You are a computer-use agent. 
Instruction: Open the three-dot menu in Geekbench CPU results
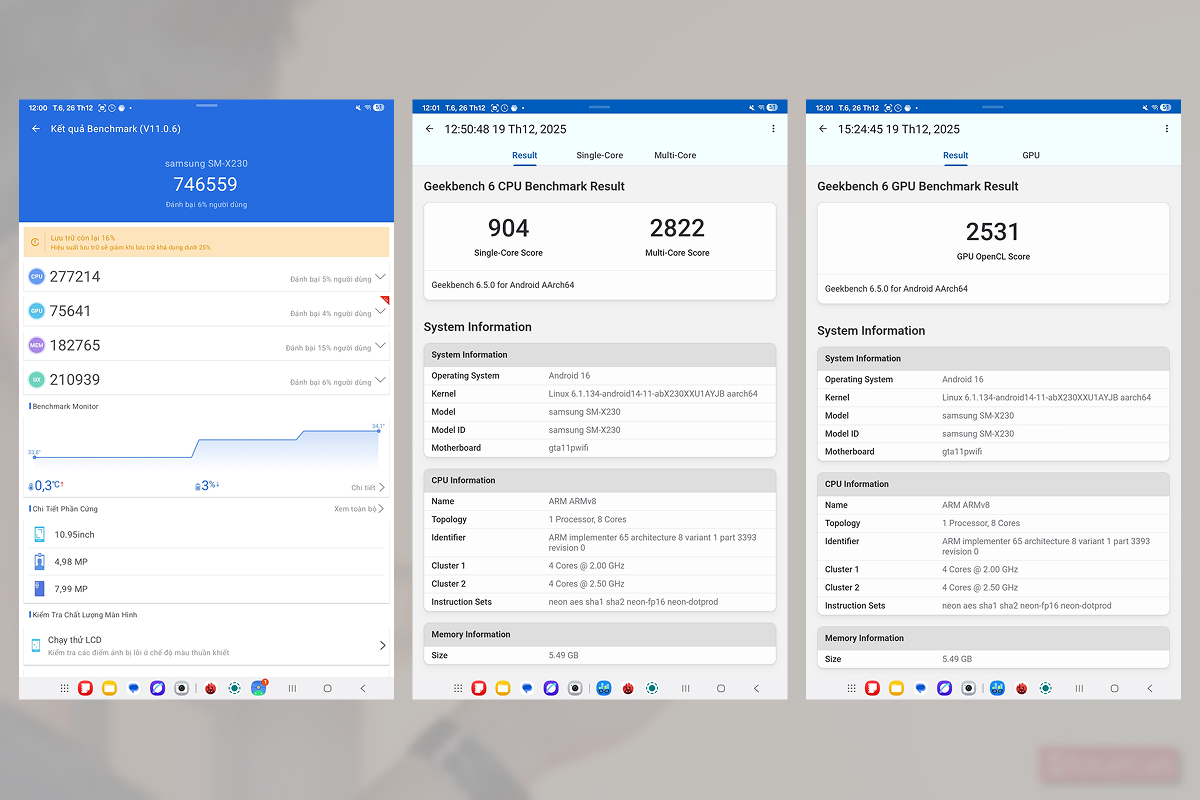click(x=773, y=129)
